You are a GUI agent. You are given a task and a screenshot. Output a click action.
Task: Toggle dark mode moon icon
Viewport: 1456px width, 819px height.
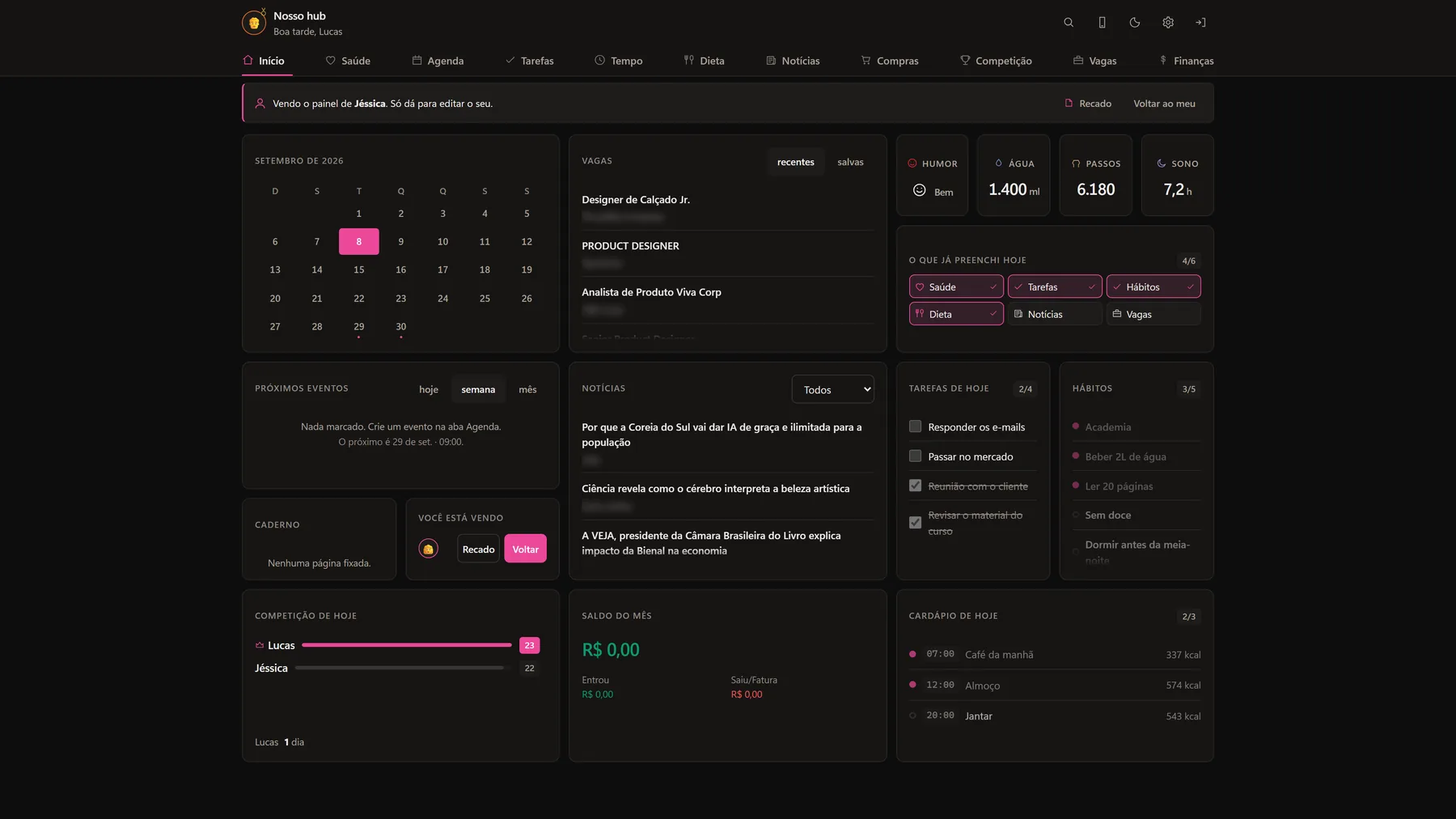[x=1135, y=23]
